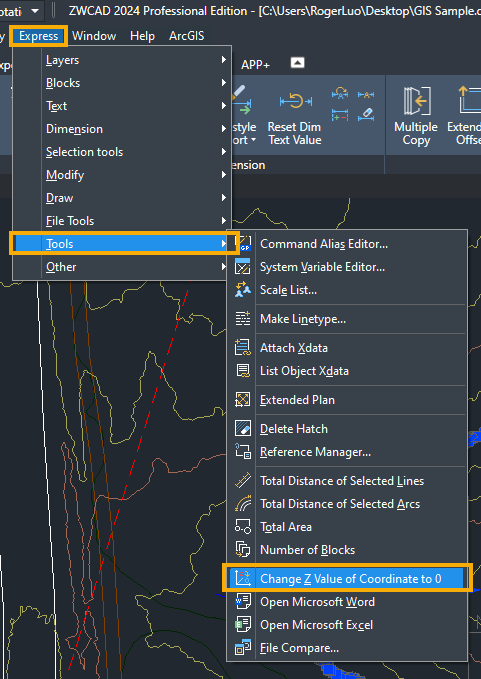Expand the Blocks submenu
Image resolution: width=481 pixels, height=679 pixels.
point(122,83)
